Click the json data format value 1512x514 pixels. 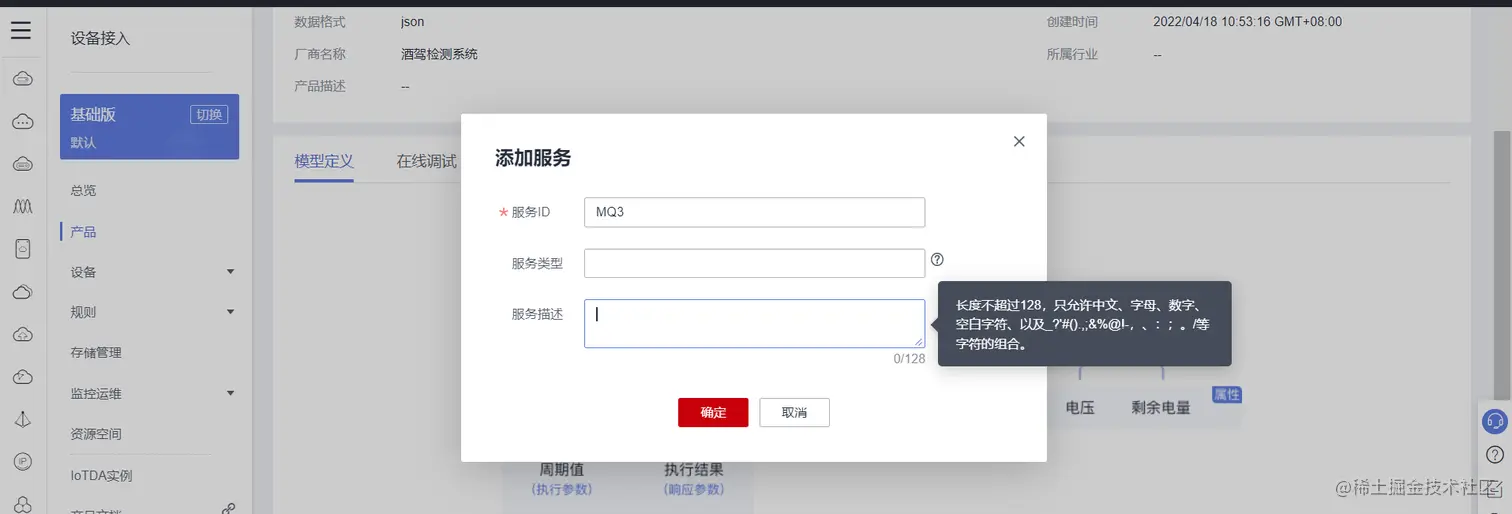pos(412,21)
